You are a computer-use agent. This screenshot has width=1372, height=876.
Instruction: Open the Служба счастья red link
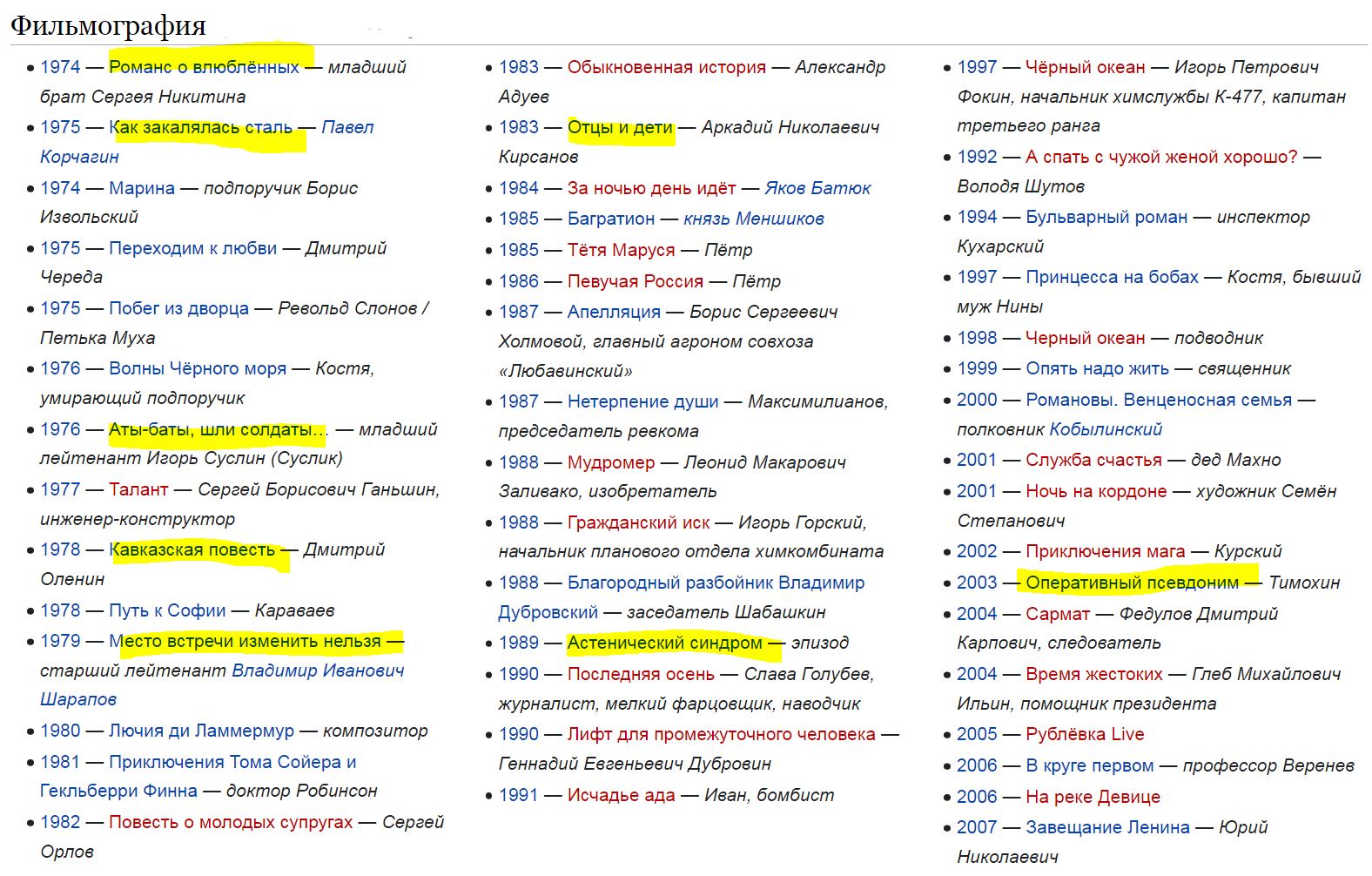tap(1093, 460)
